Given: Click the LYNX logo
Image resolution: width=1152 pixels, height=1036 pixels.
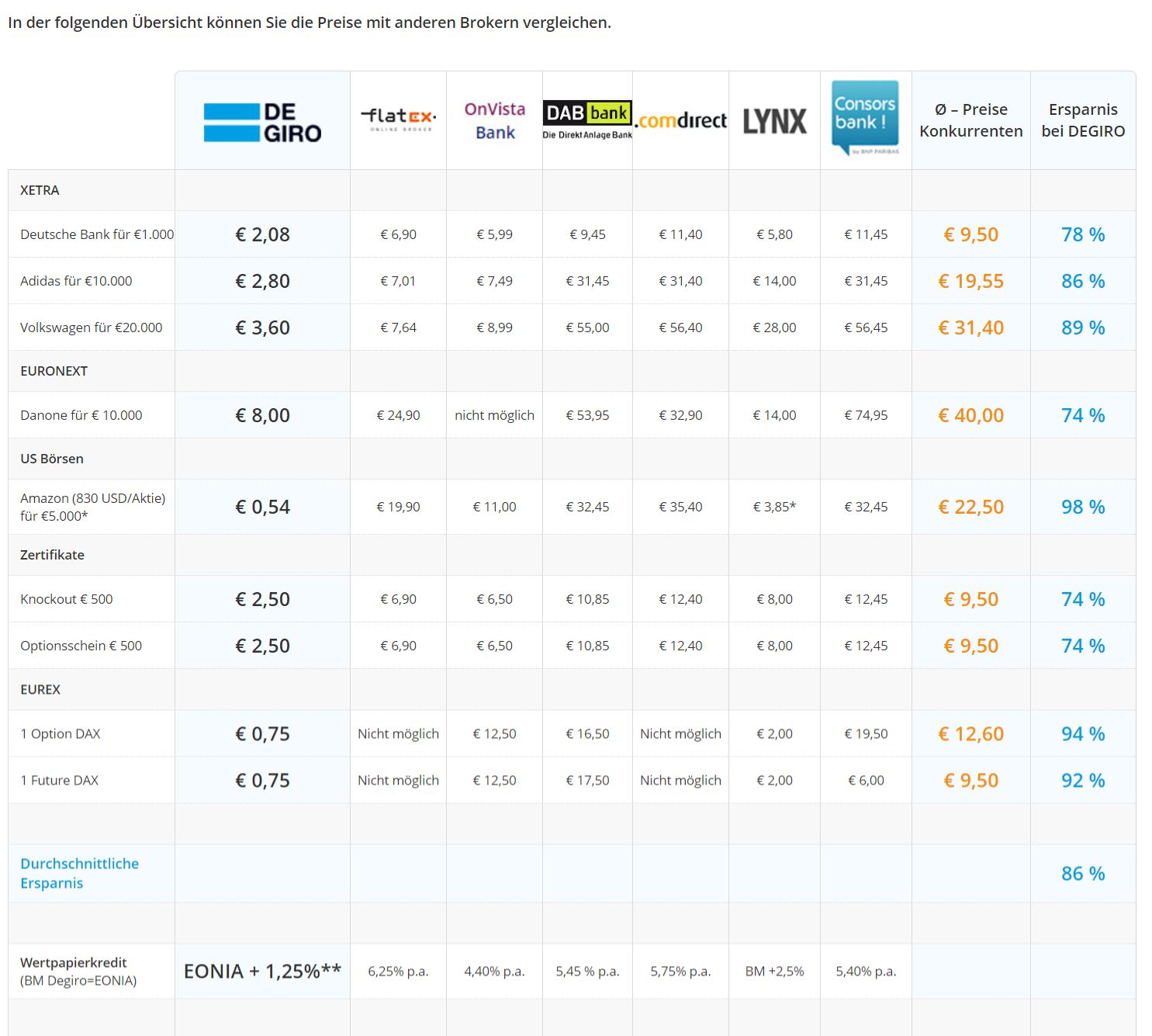Looking at the screenshot, I should click(775, 121).
